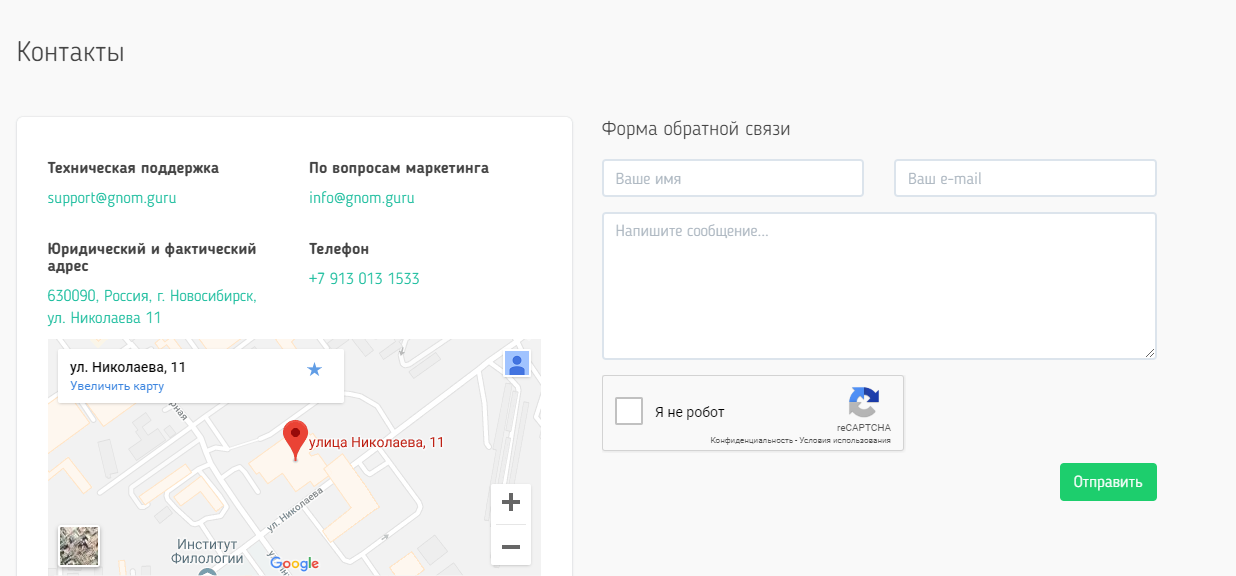This screenshot has width=1236, height=576.
Task: Switch the map to satellite view thumbnail
Action: [80, 546]
